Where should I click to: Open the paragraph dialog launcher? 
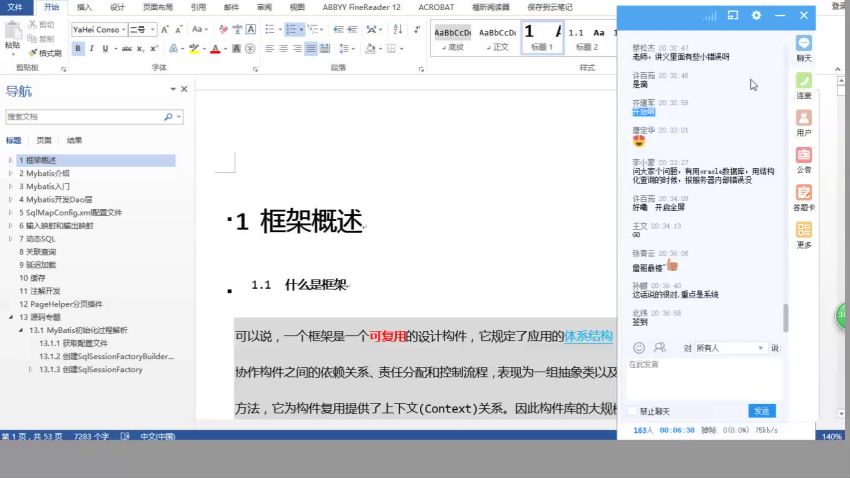(x=421, y=69)
